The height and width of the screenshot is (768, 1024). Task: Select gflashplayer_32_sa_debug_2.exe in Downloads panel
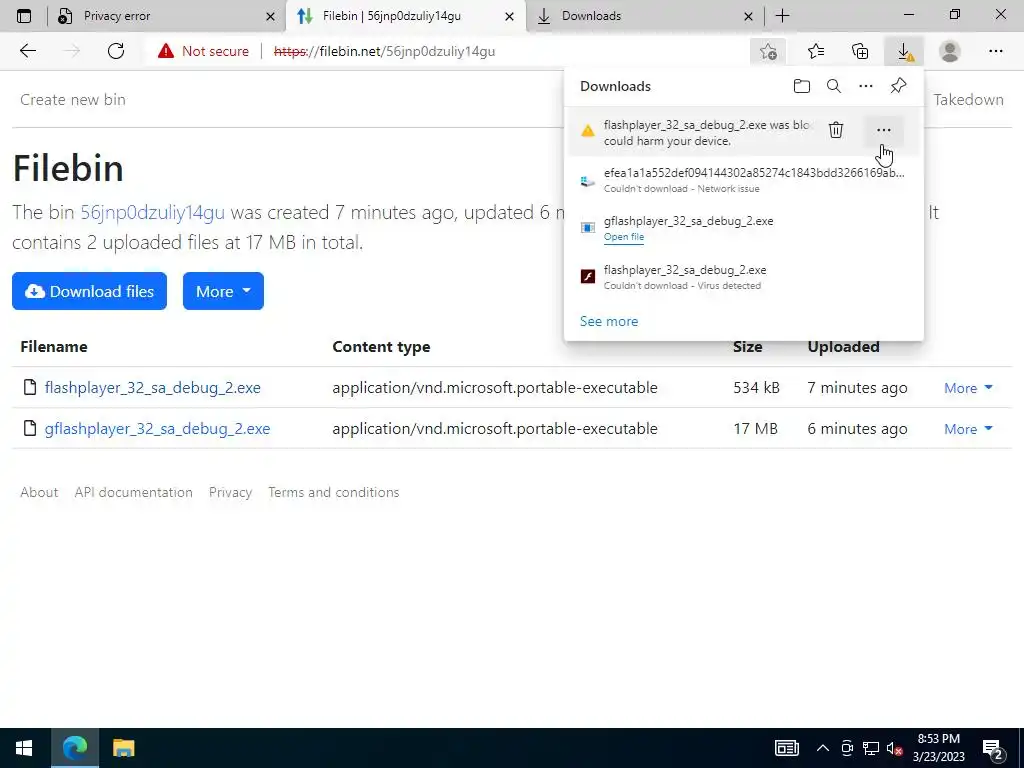point(688,221)
